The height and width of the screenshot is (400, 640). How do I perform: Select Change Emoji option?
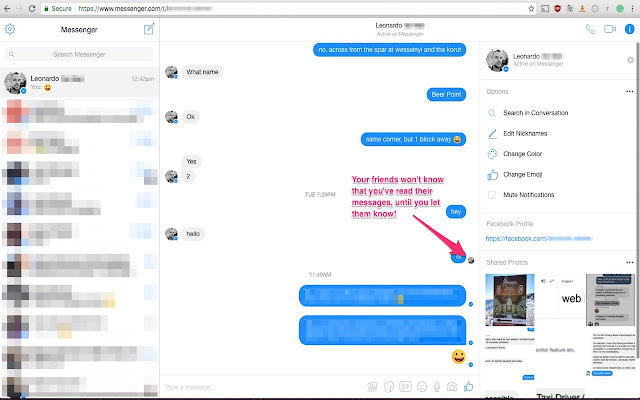coord(522,174)
